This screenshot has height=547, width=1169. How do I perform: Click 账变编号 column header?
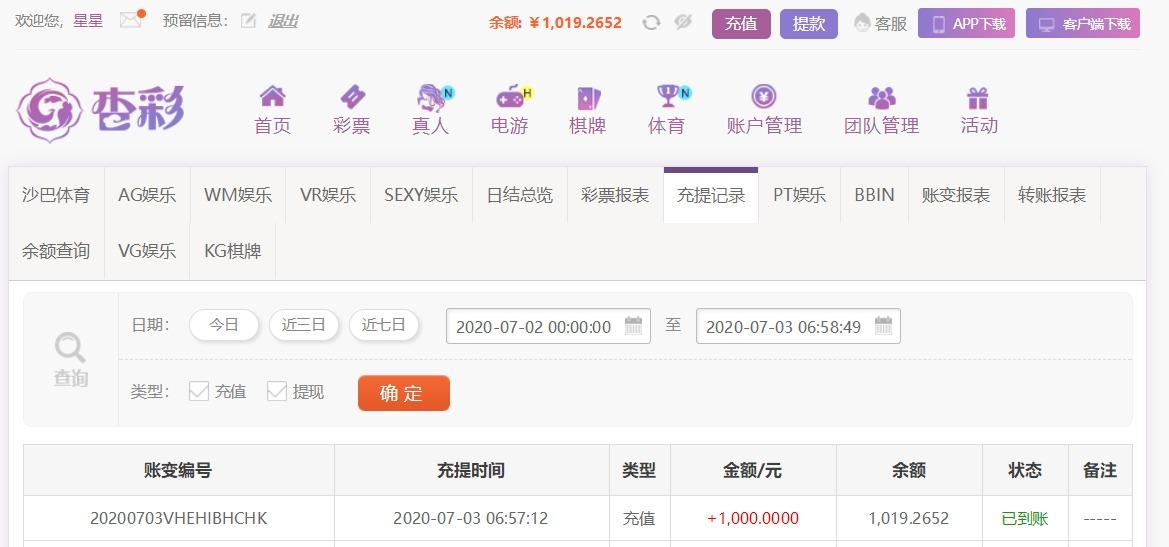coord(178,470)
